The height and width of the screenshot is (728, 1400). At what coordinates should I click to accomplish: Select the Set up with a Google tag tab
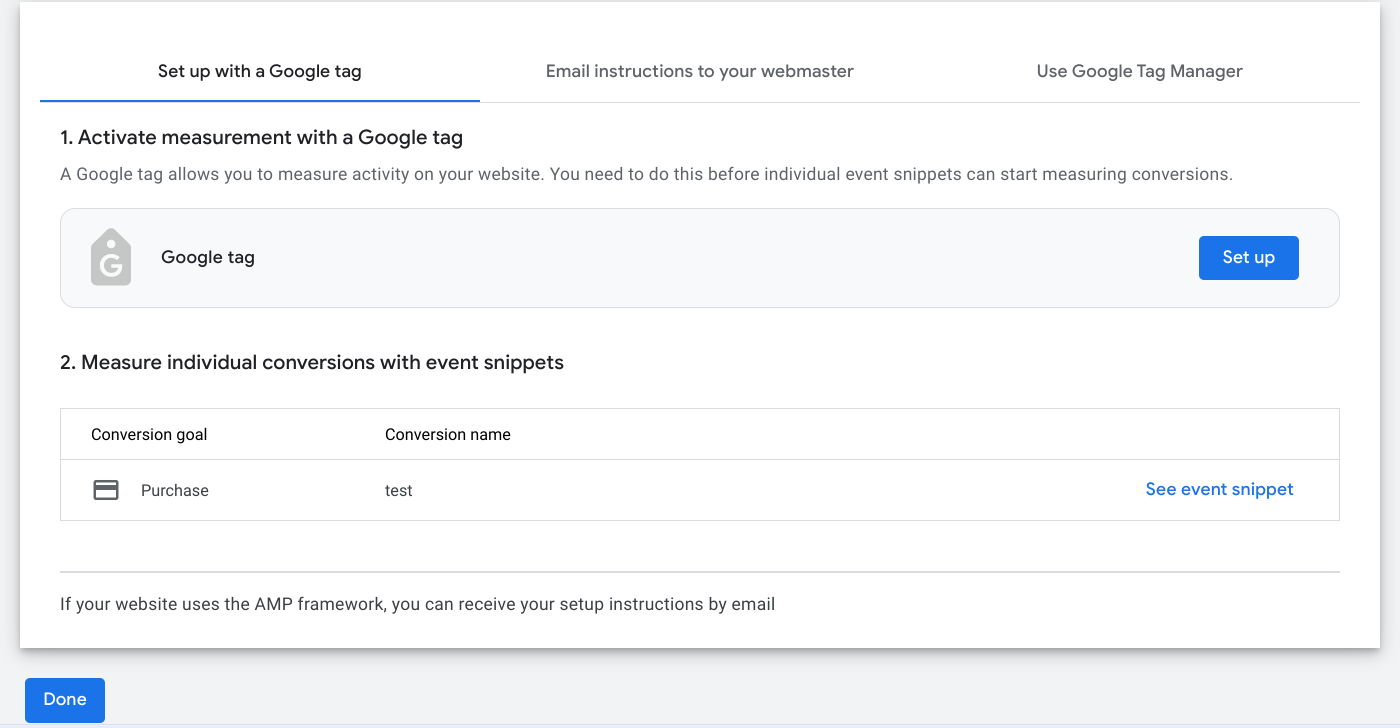(259, 71)
